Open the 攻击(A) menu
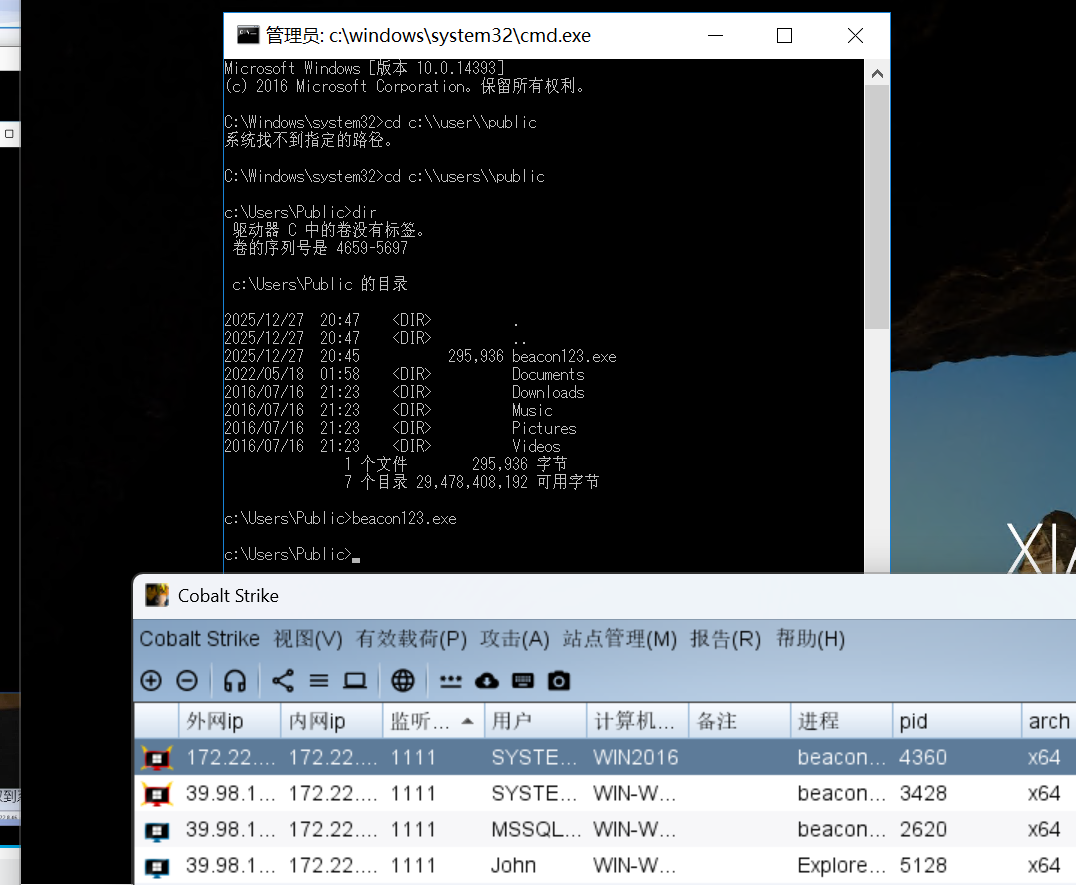Image resolution: width=1076 pixels, height=885 pixels. coord(515,639)
